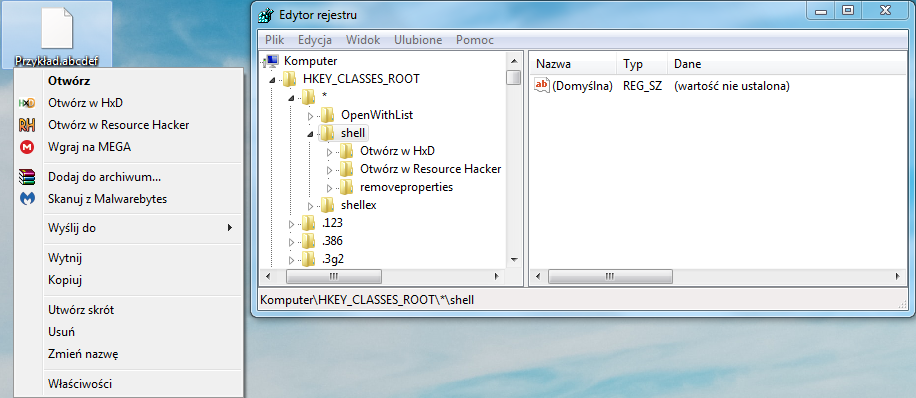The height and width of the screenshot is (398, 916).
Task: Select the .386 registry key
Action: [332, 241]
